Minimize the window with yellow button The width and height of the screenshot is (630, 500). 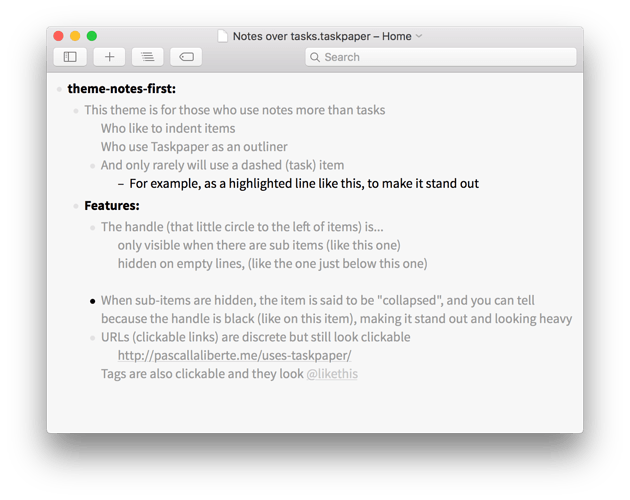coord(75,36)
